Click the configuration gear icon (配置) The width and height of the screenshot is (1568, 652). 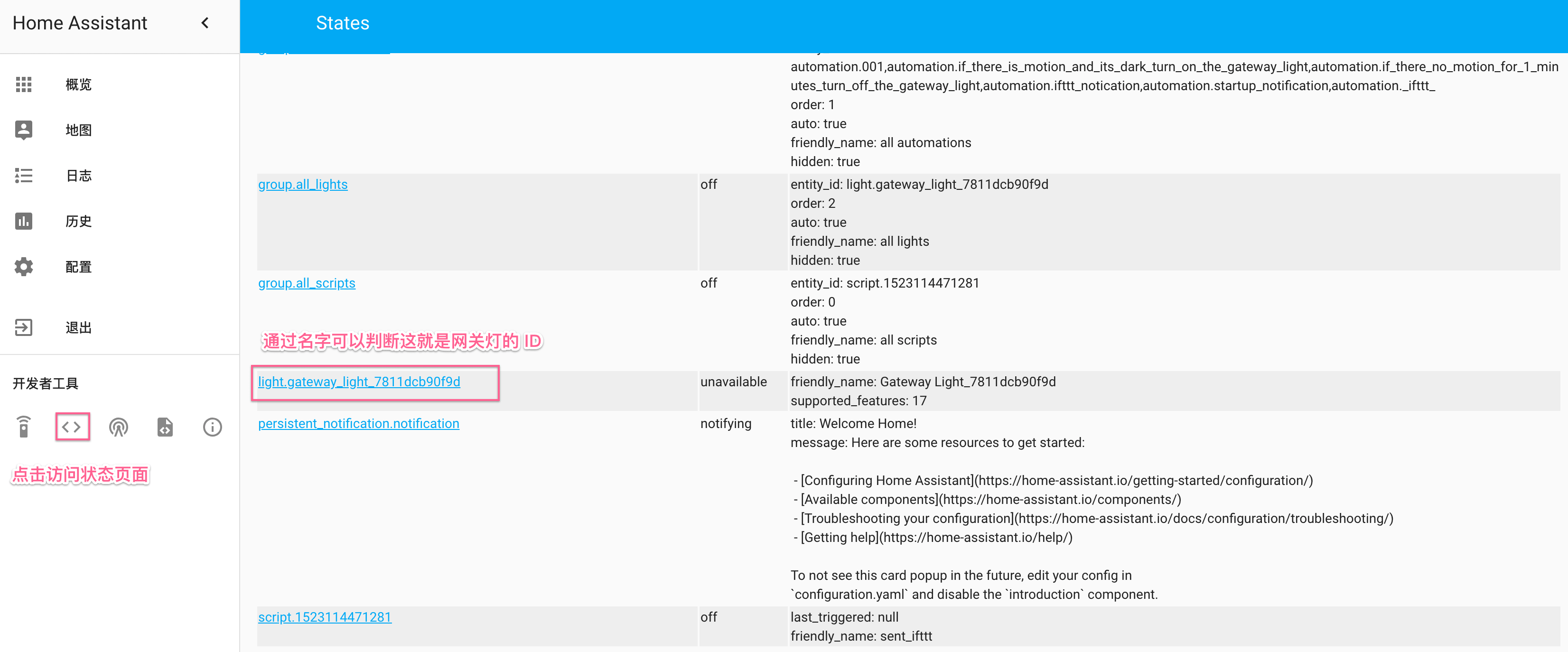(24, 267)
